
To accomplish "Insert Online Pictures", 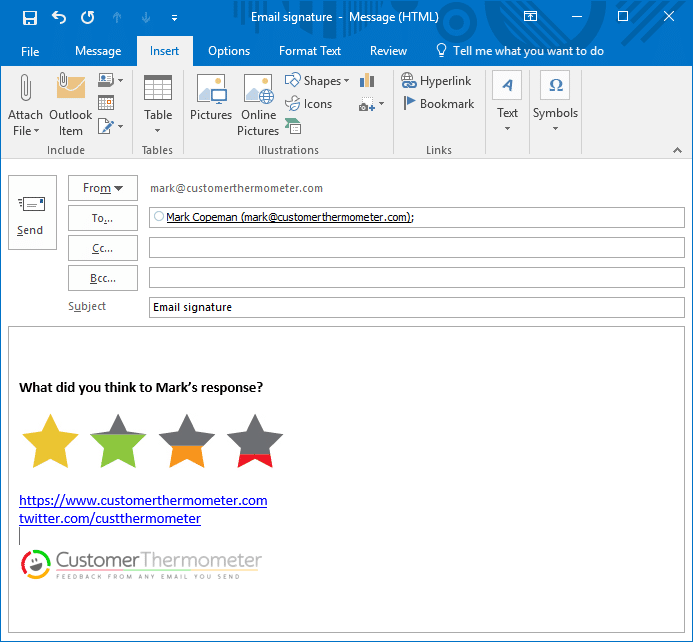I will (258, 105).
